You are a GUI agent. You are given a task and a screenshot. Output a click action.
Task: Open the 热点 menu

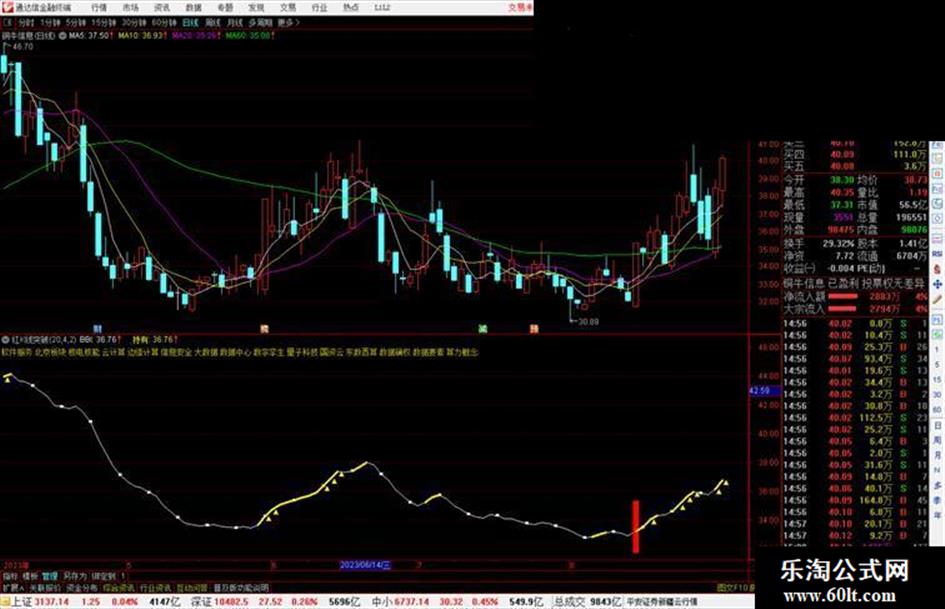[351, 7]
